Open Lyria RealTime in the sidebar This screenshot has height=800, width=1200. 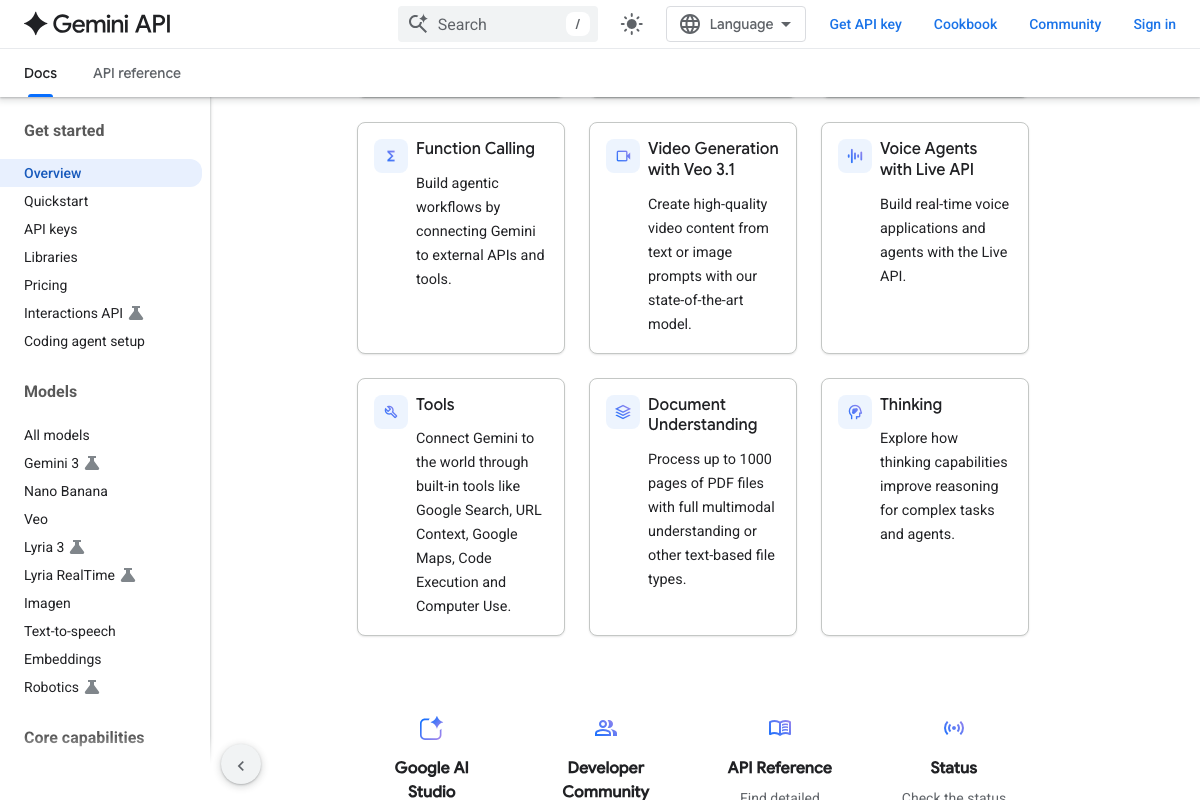[69, 575]
